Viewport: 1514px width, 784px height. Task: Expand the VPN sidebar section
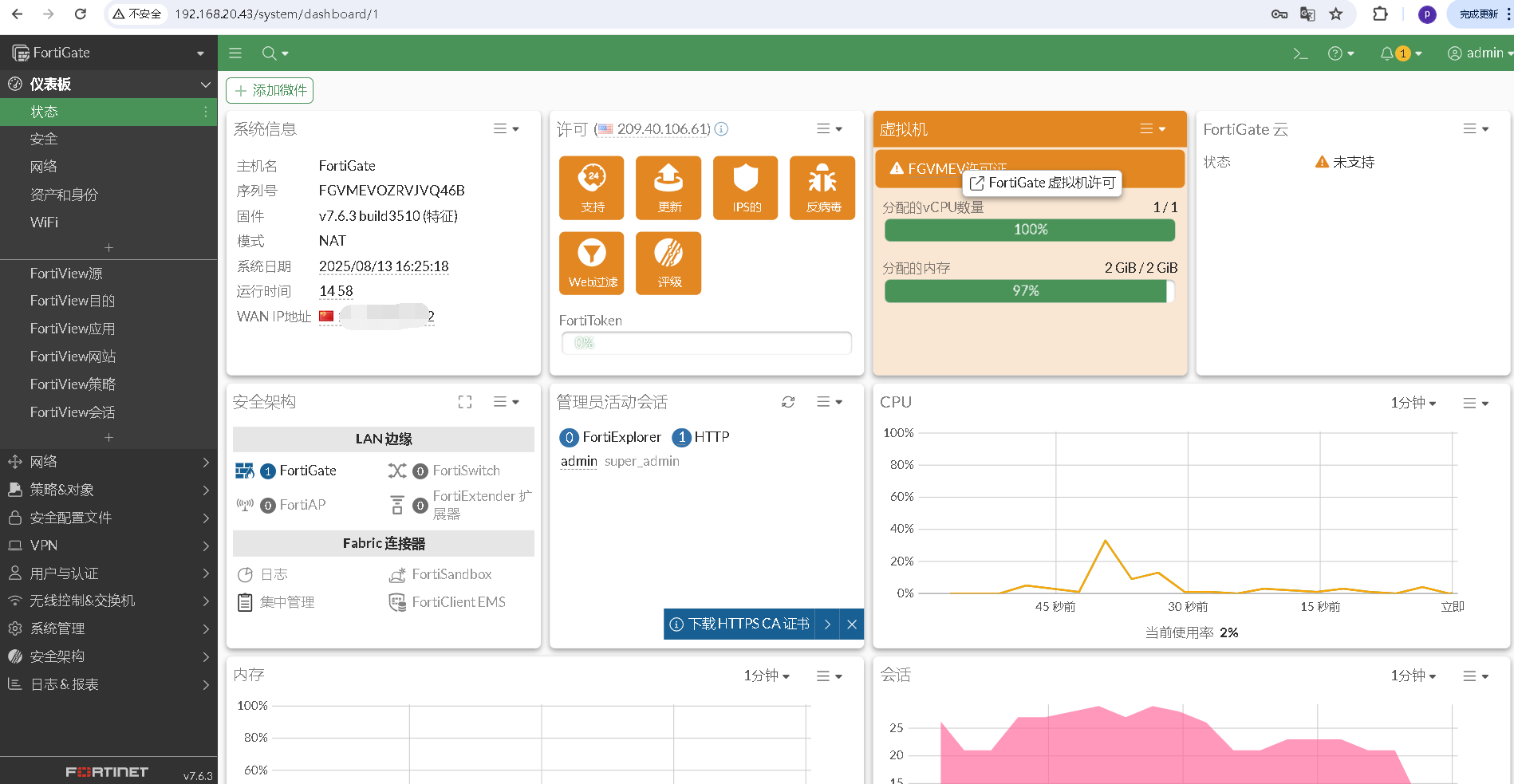pos(108,546)
